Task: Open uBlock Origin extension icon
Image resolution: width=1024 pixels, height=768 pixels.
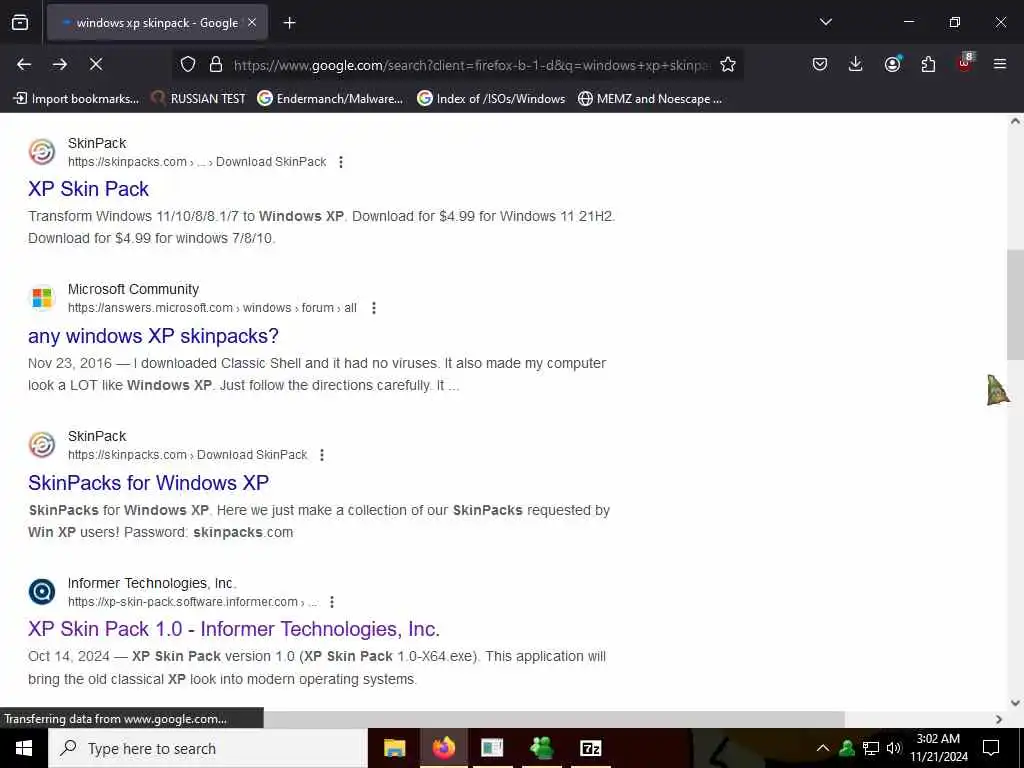Action: [x=965, y=63]
